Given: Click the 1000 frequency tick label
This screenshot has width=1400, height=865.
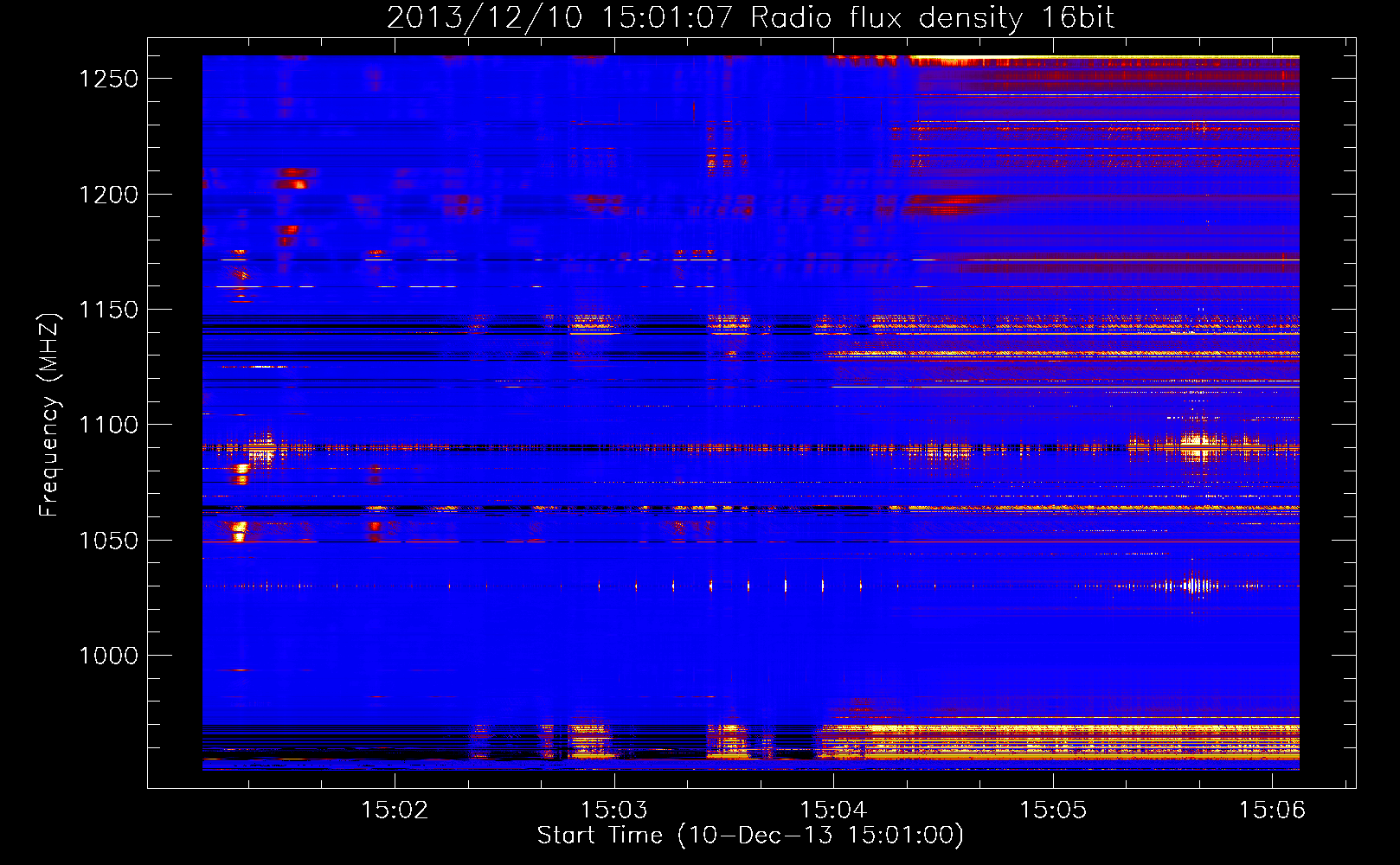Looking at the screenshot, I should pos(108,656).
